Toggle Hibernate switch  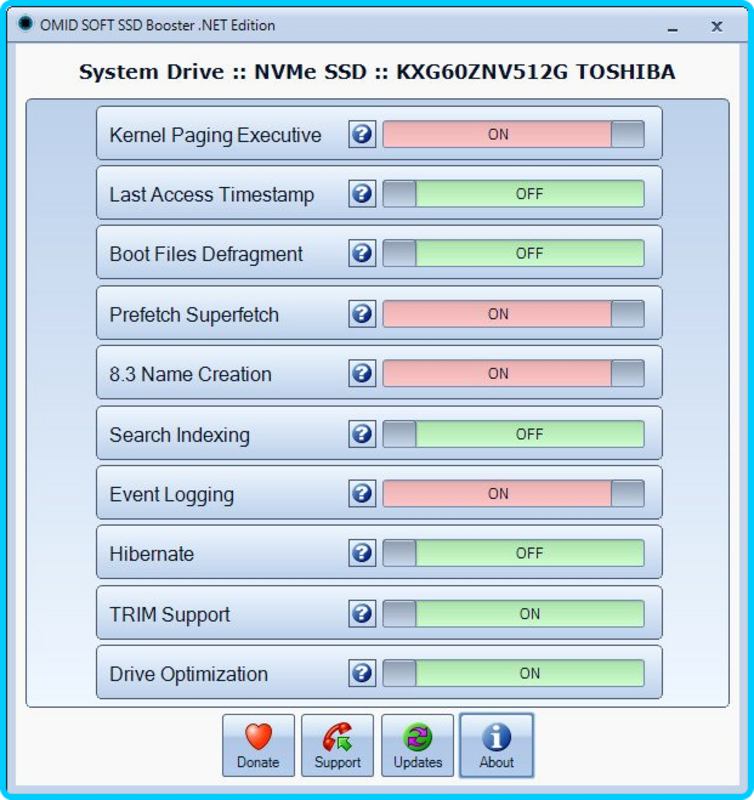click(x=514, y=553)
